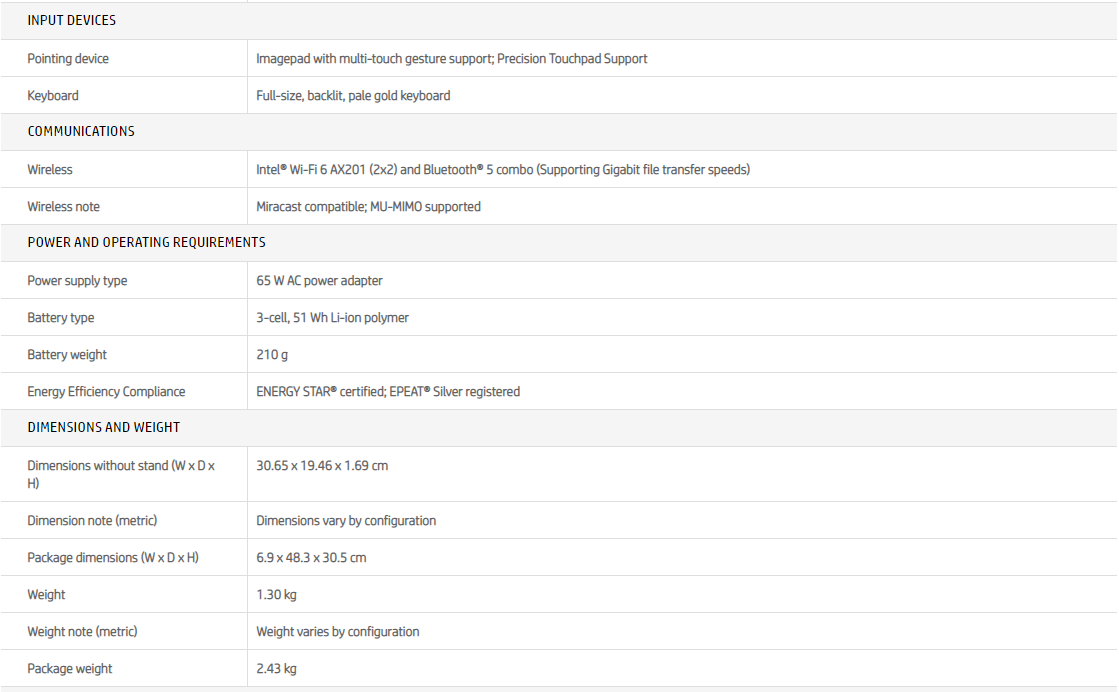Click the 1.30 kg weight value
The height and width of the screenshot is (692, 1119).
point(276,595)
